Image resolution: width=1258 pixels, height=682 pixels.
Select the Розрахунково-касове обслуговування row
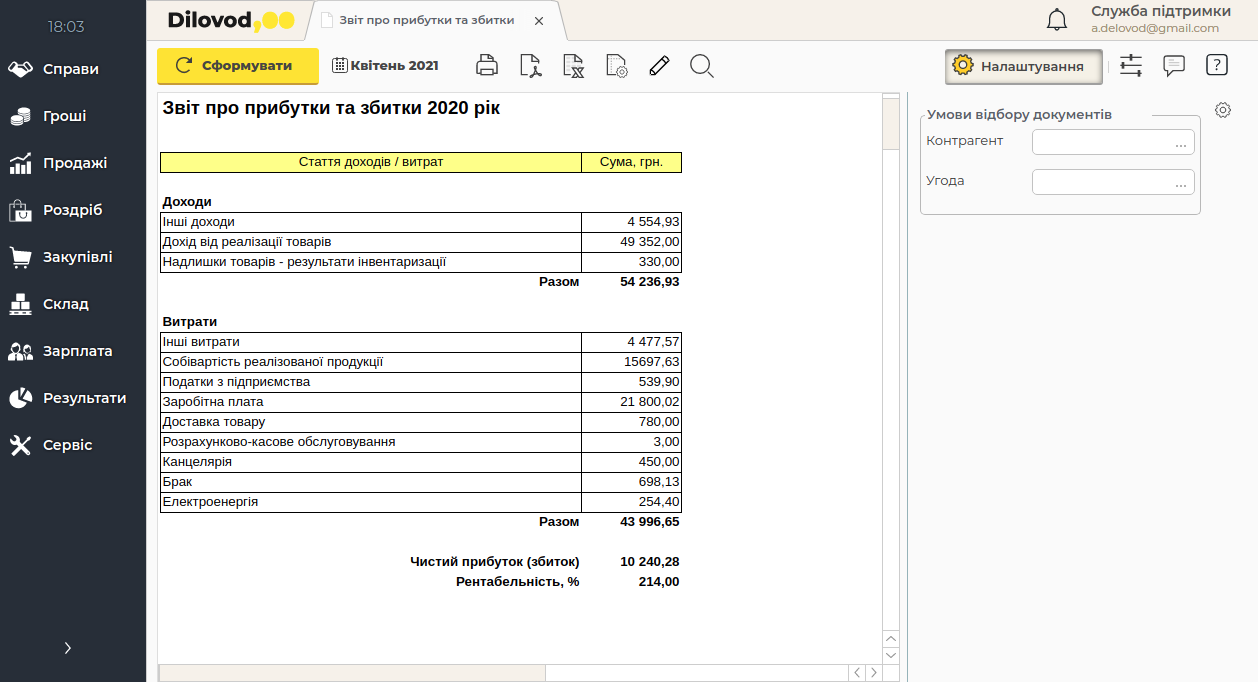[421, 442]
